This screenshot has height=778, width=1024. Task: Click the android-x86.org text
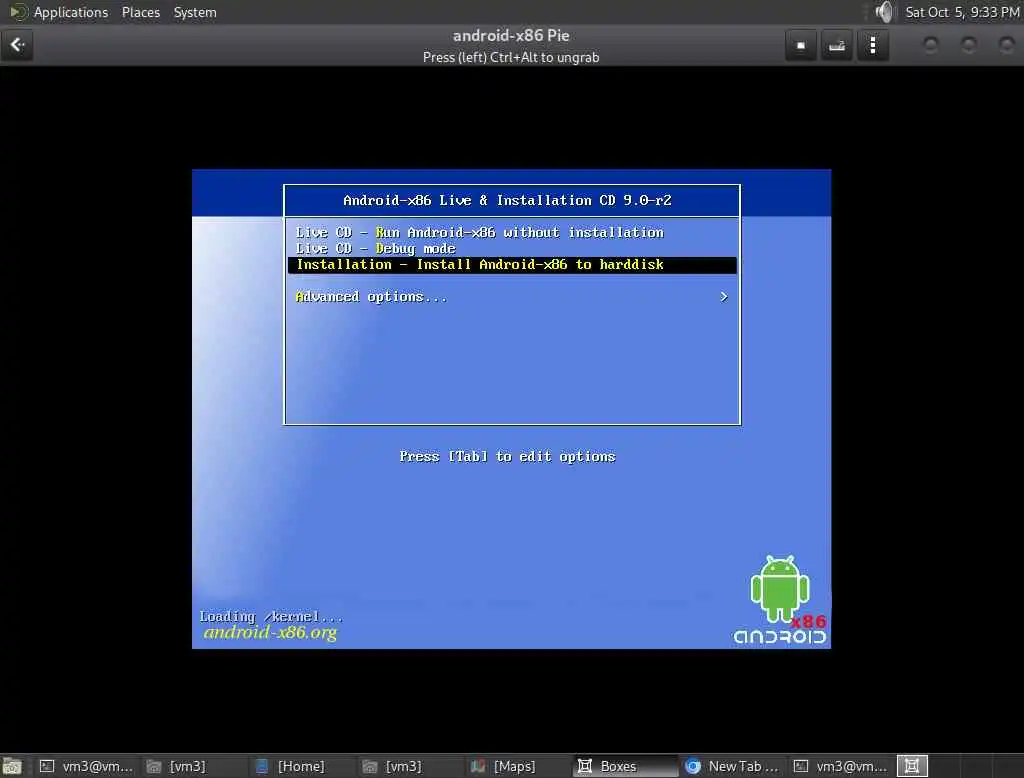(270, 632)
